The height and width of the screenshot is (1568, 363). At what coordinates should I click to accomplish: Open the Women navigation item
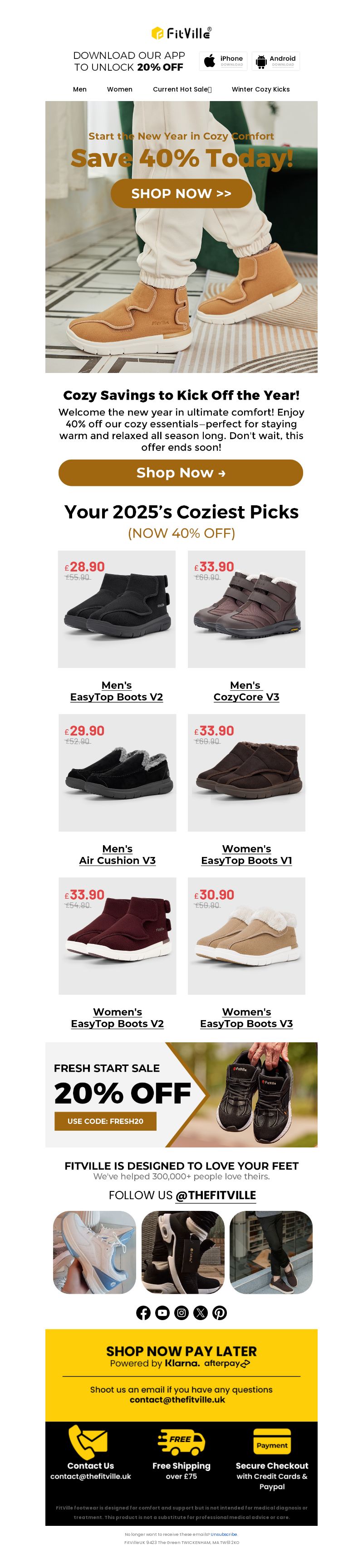click(119, 89)
